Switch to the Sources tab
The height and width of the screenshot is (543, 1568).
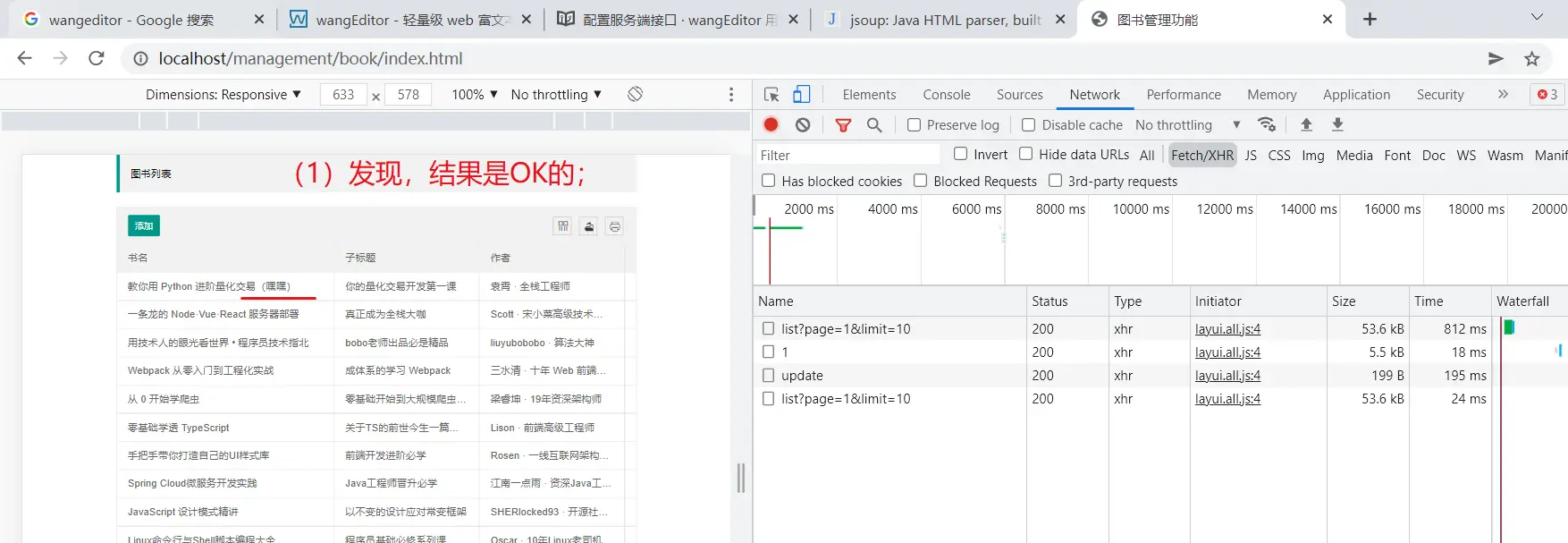coord(1020,94)
